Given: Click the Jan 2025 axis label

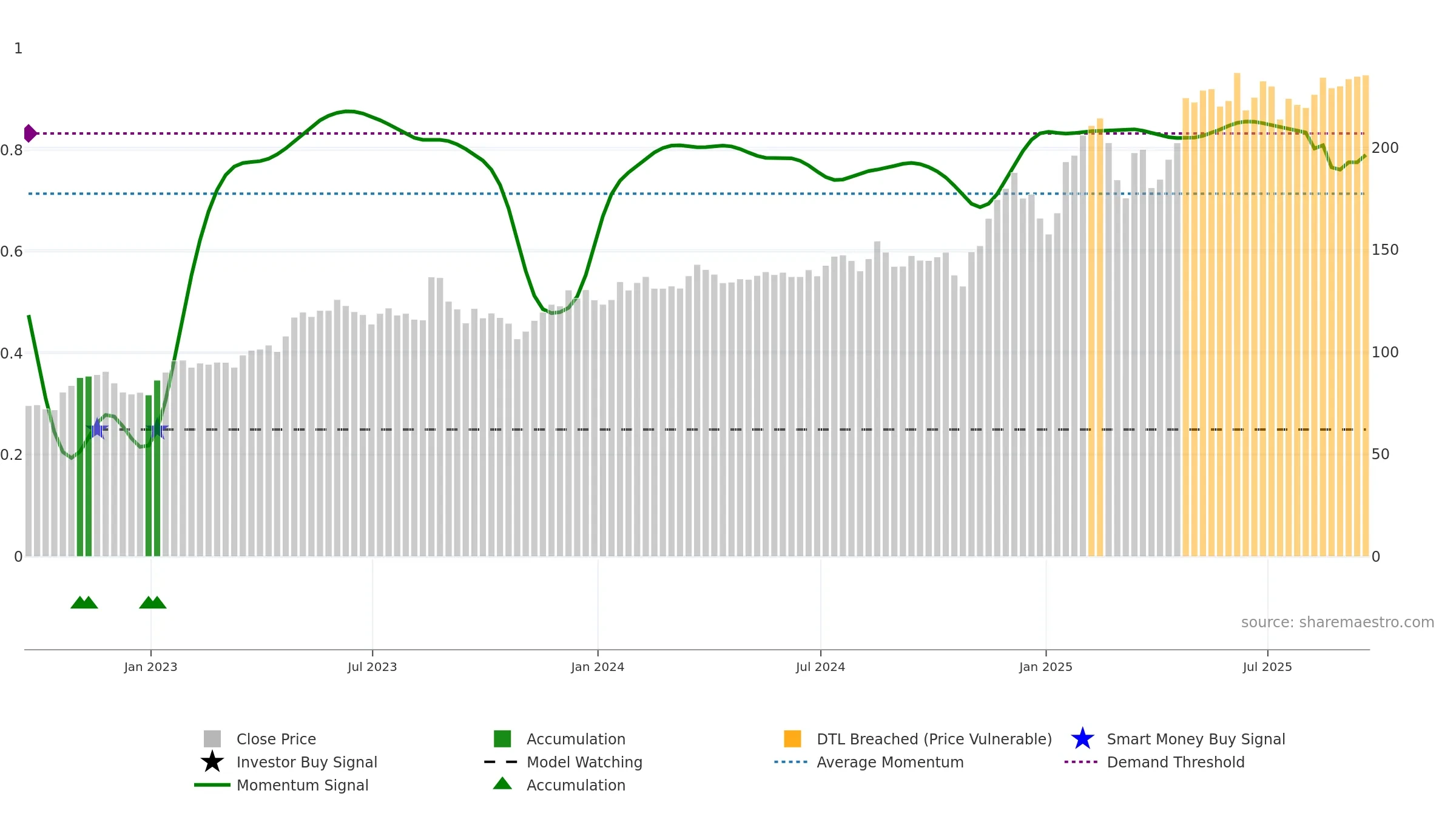Looking at the screenshot, I should click(1045, 667).
